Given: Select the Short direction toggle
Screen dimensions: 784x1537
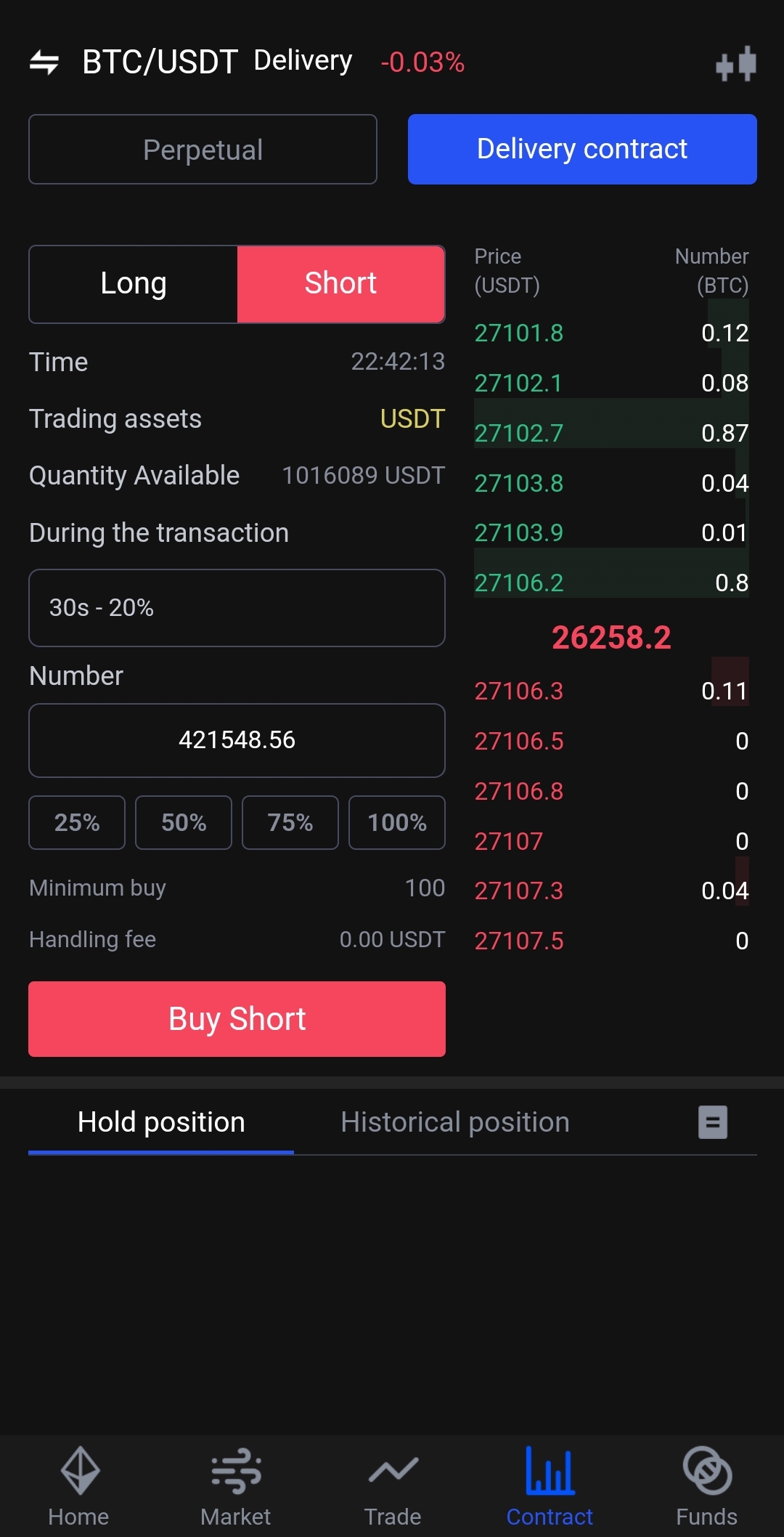Looking at the screenshot, I should tap(340, 284).
